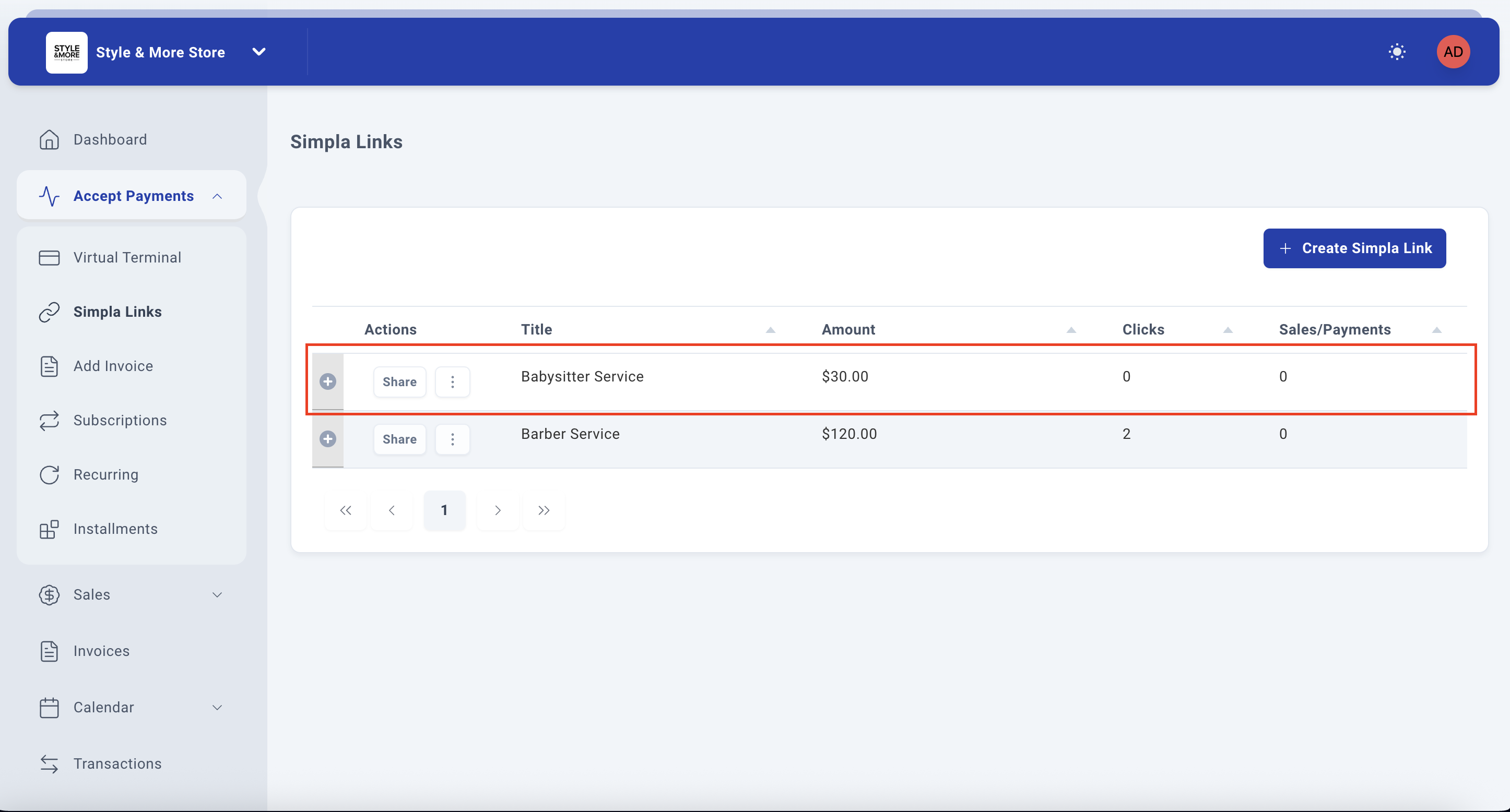Open the three-dot menu for Babysitter Service

click(x=452, y=382)
